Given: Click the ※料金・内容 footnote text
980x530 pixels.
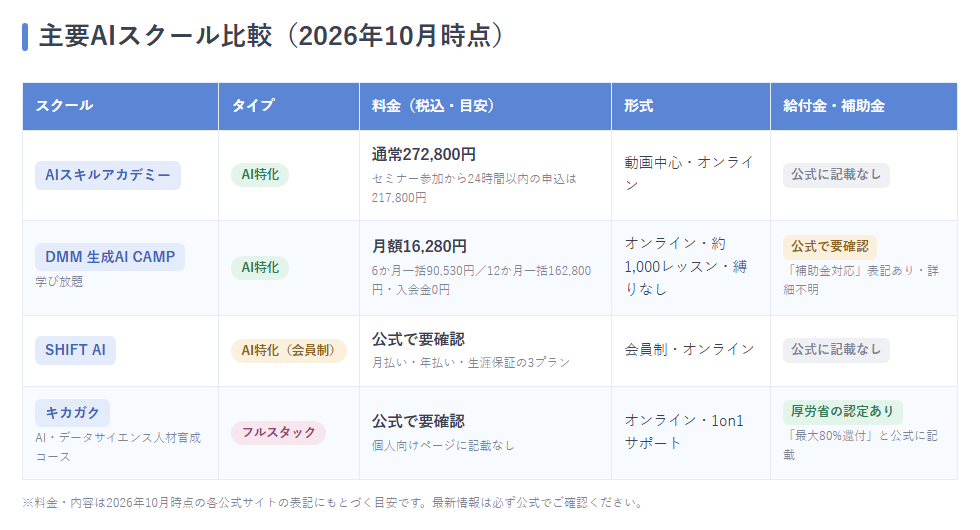Looking at the screenshot, I should tap(332, 502).
